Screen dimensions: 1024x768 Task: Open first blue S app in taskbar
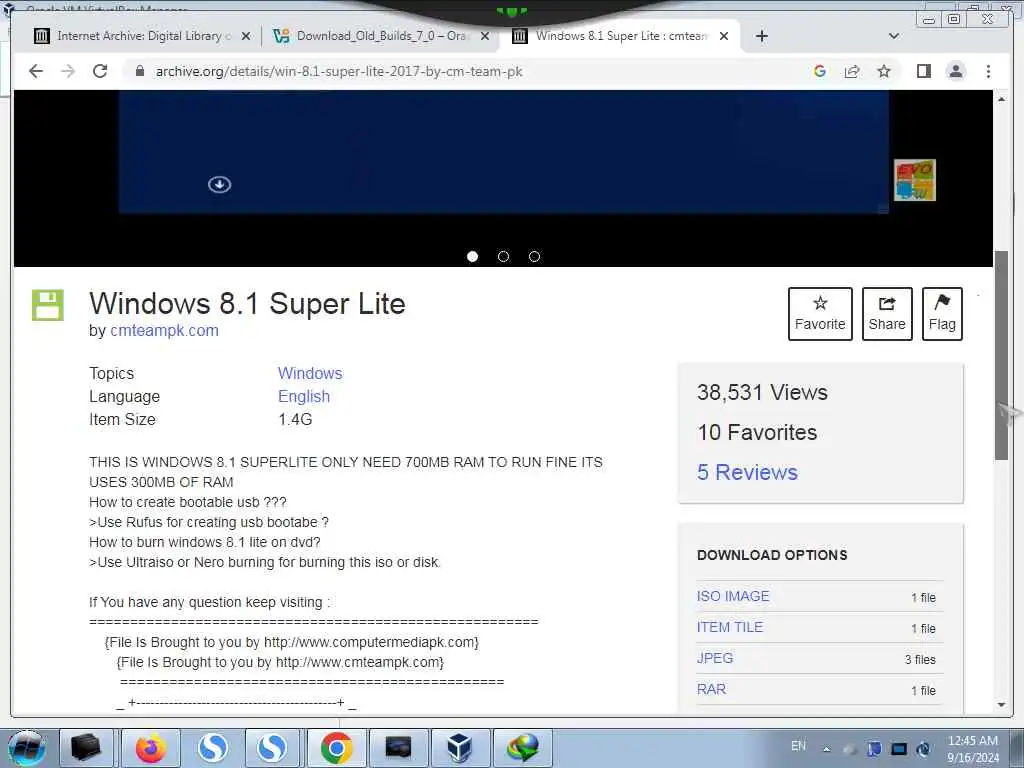(x=213, y=748)
